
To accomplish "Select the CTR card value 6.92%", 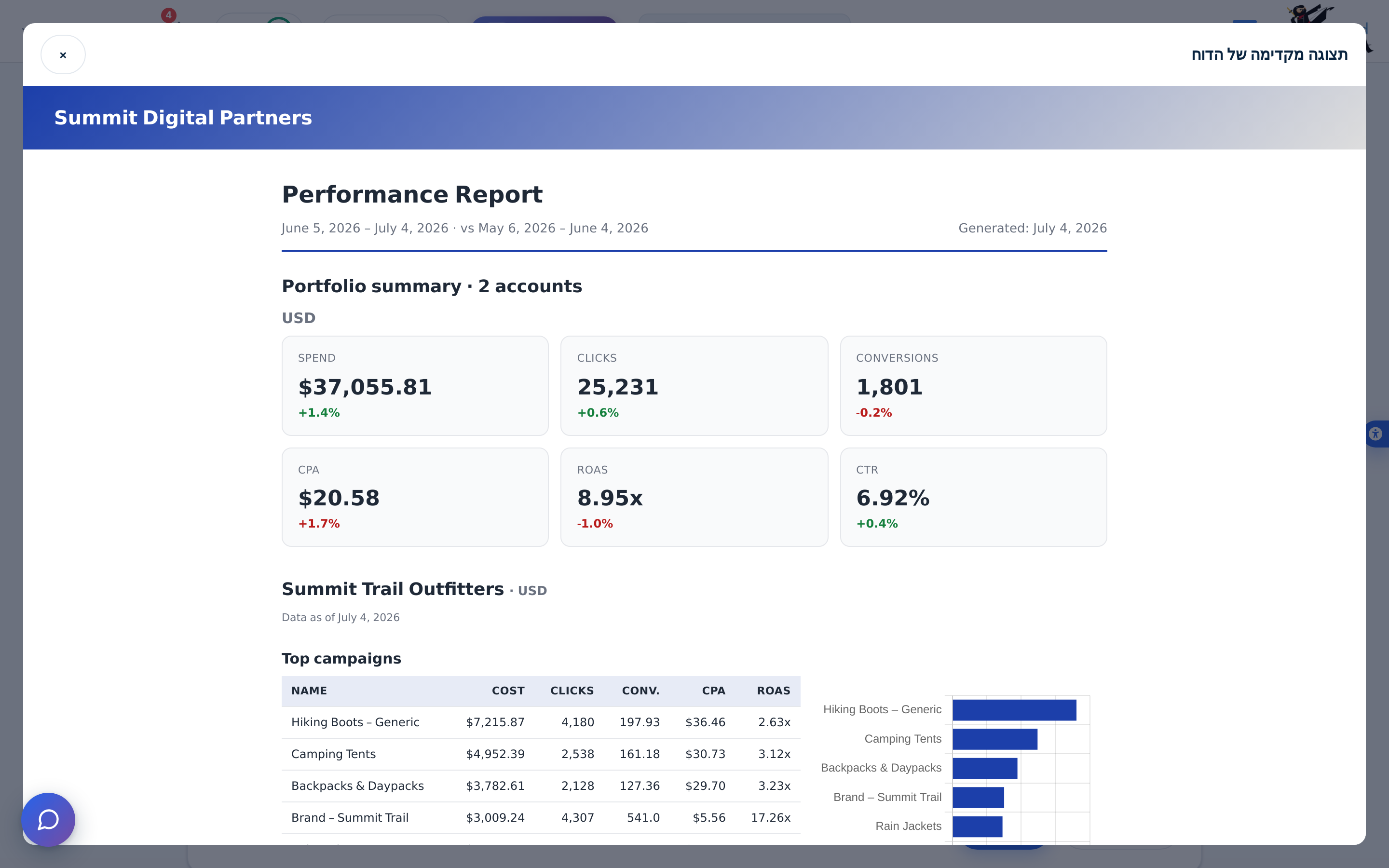I will click(893, 498).
